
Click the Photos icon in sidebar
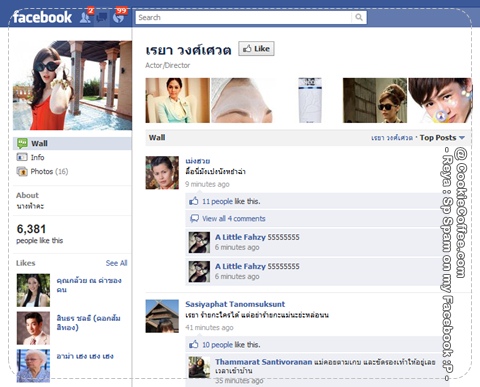22,171
